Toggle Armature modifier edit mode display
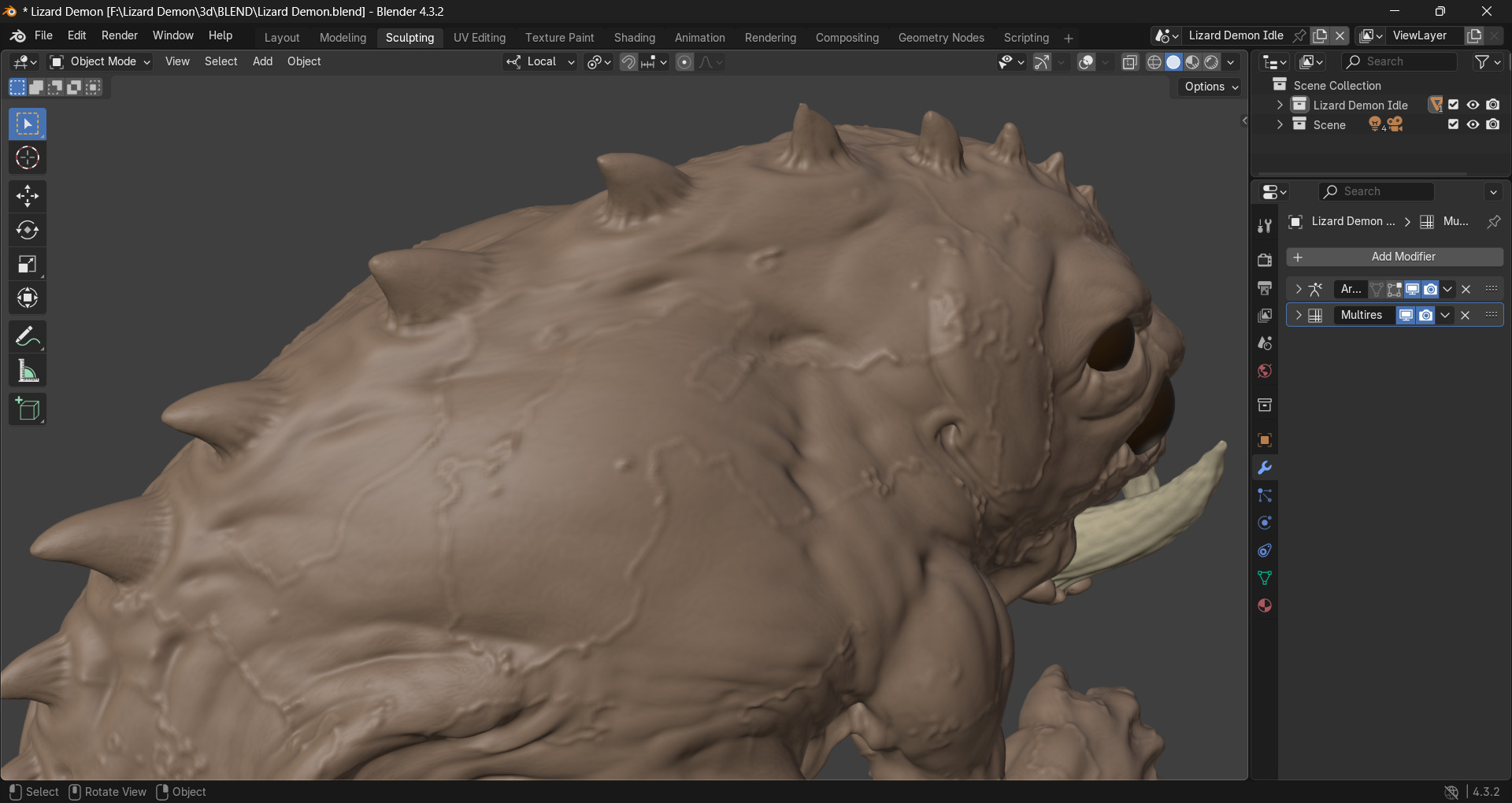1512x803 pixels. click(1394, 289)
